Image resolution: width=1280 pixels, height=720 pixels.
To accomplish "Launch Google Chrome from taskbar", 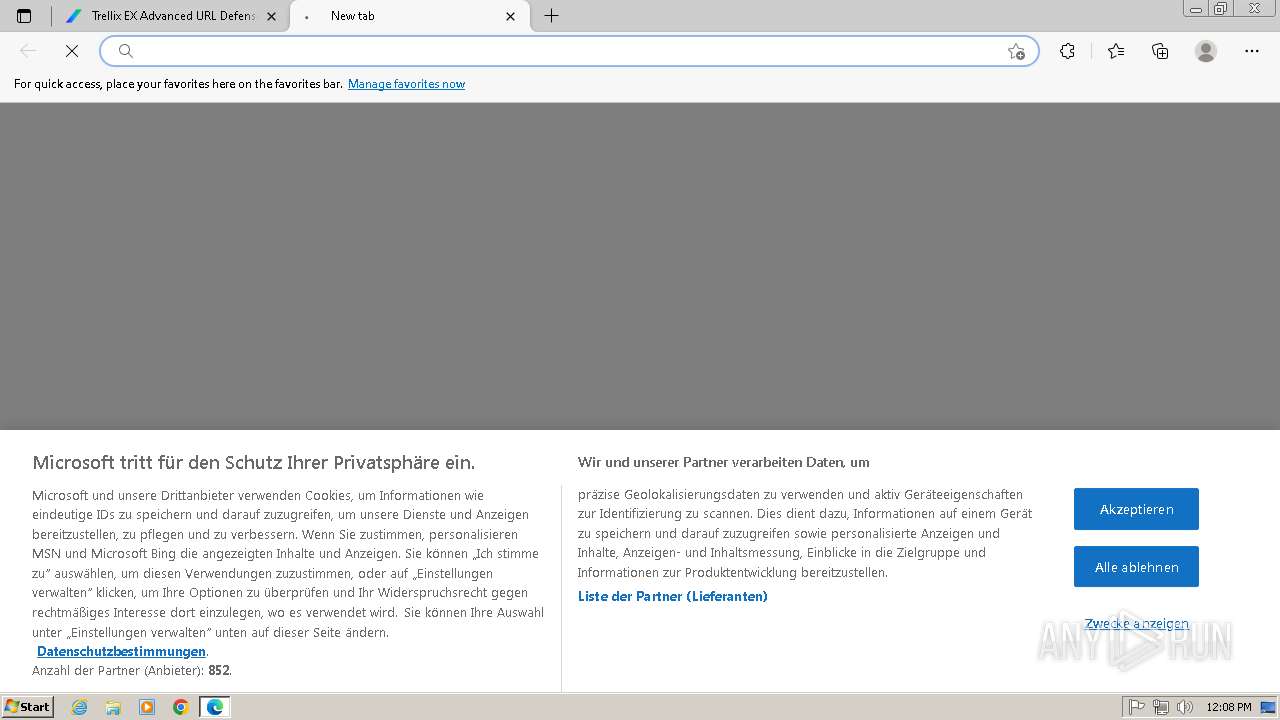I will point(181,707).
